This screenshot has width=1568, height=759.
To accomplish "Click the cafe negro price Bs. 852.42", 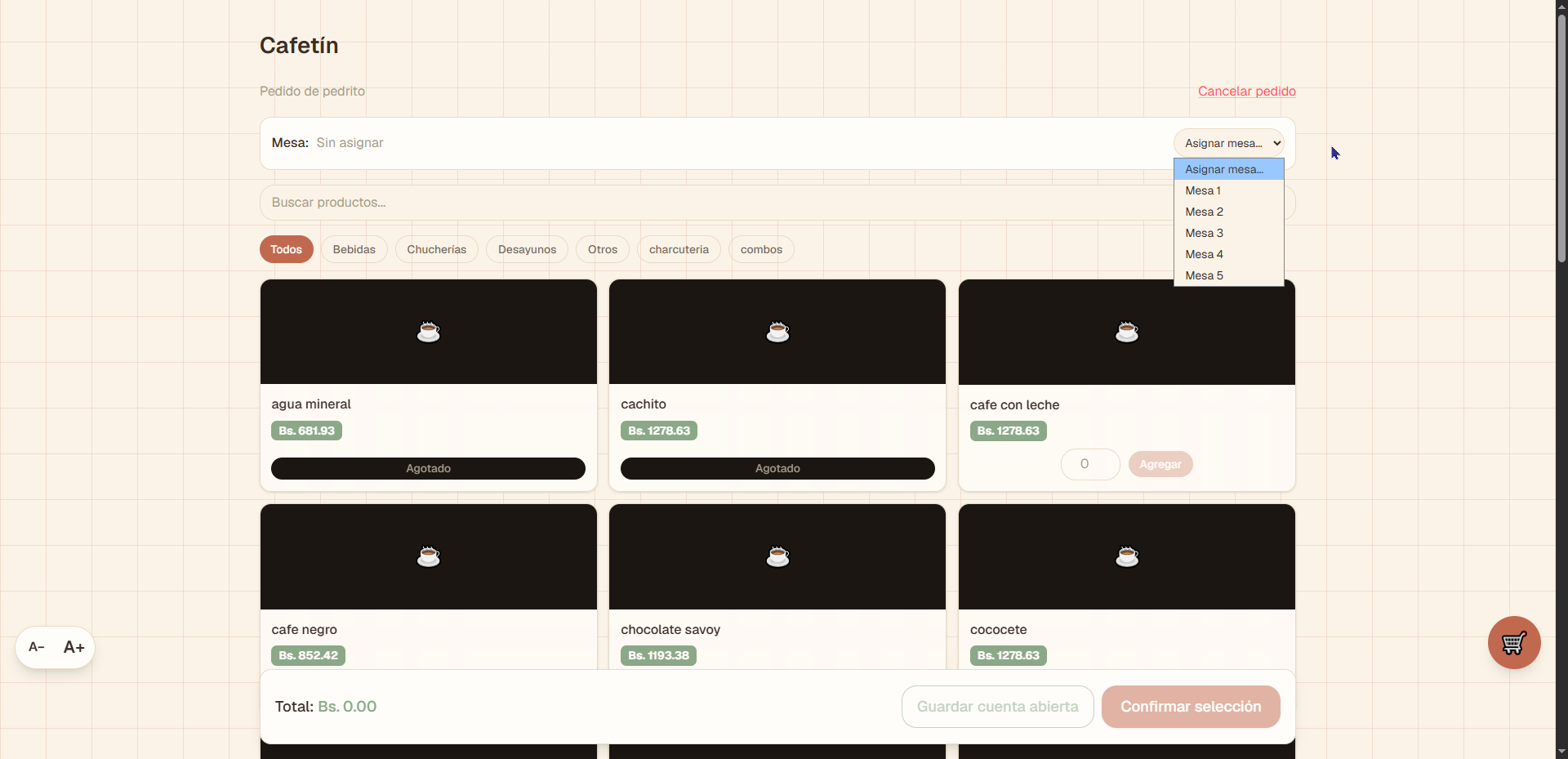I will [309, 655].
